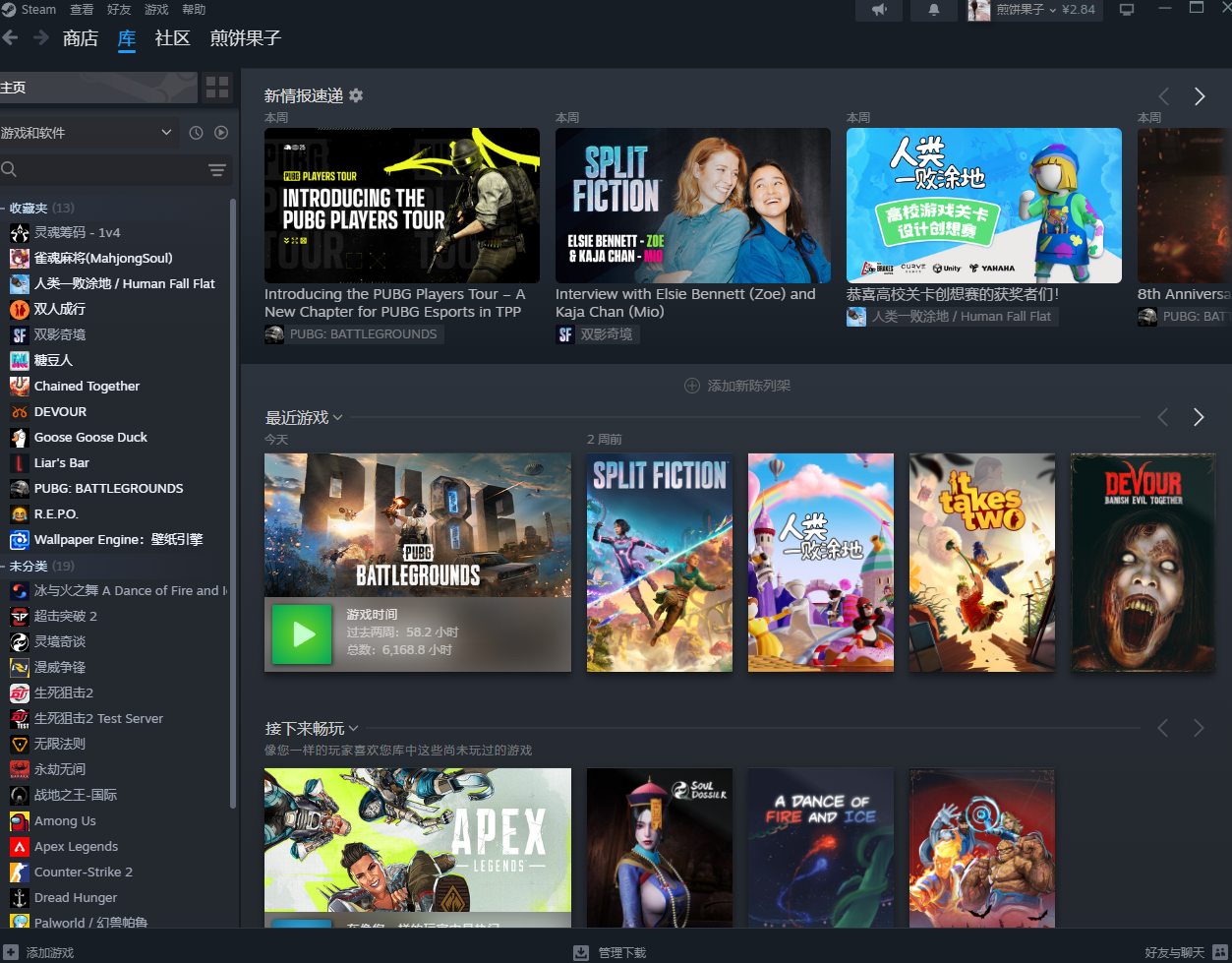Focus the library search field
Viewport: 1232px width, 963px height.
103,170
